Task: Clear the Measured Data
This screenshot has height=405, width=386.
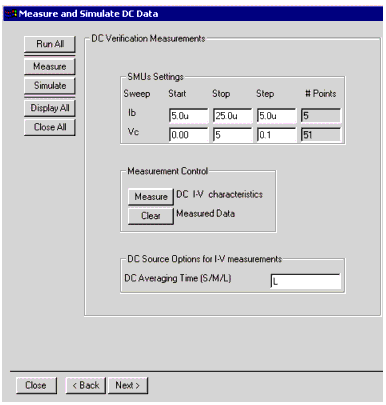Action: (151, 216)
